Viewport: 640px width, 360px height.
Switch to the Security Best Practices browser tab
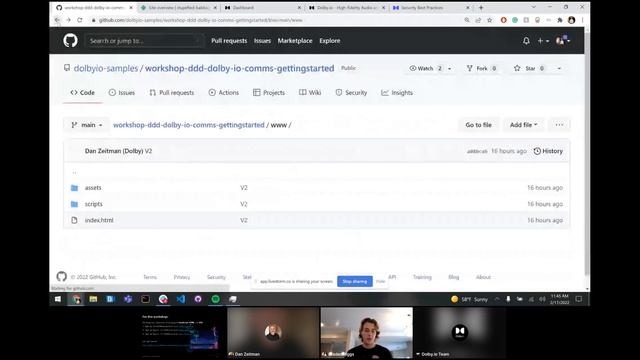(431, 7)
